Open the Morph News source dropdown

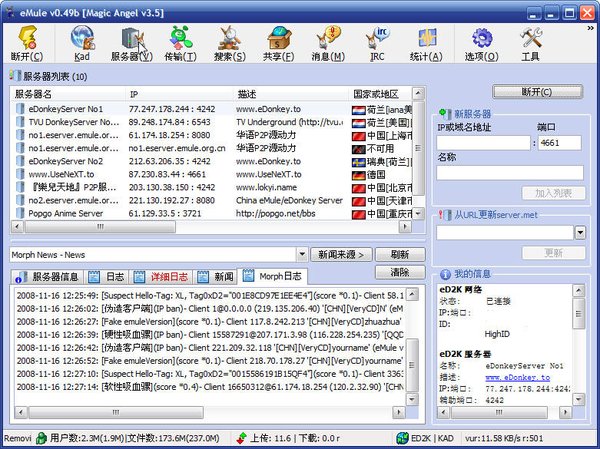302,254
